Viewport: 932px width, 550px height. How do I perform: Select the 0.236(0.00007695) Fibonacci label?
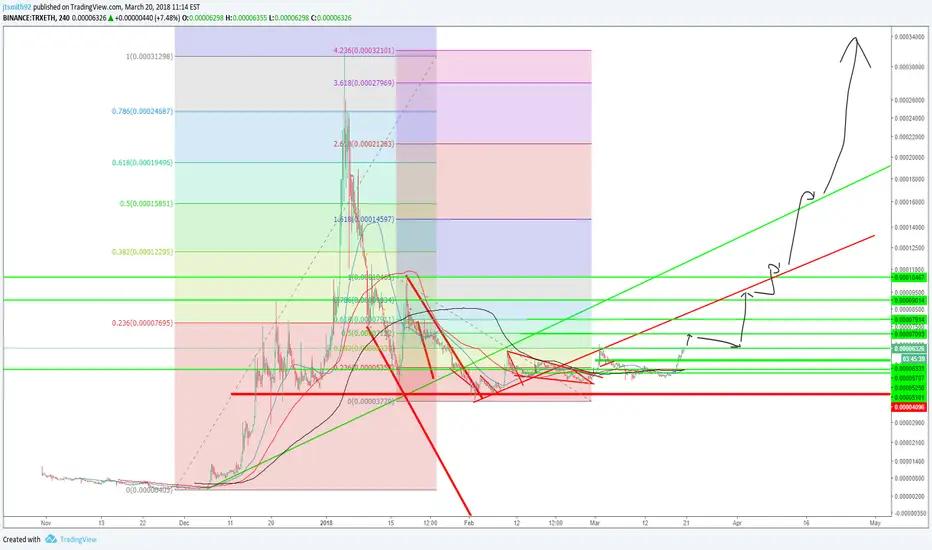[x=143, y=323]
